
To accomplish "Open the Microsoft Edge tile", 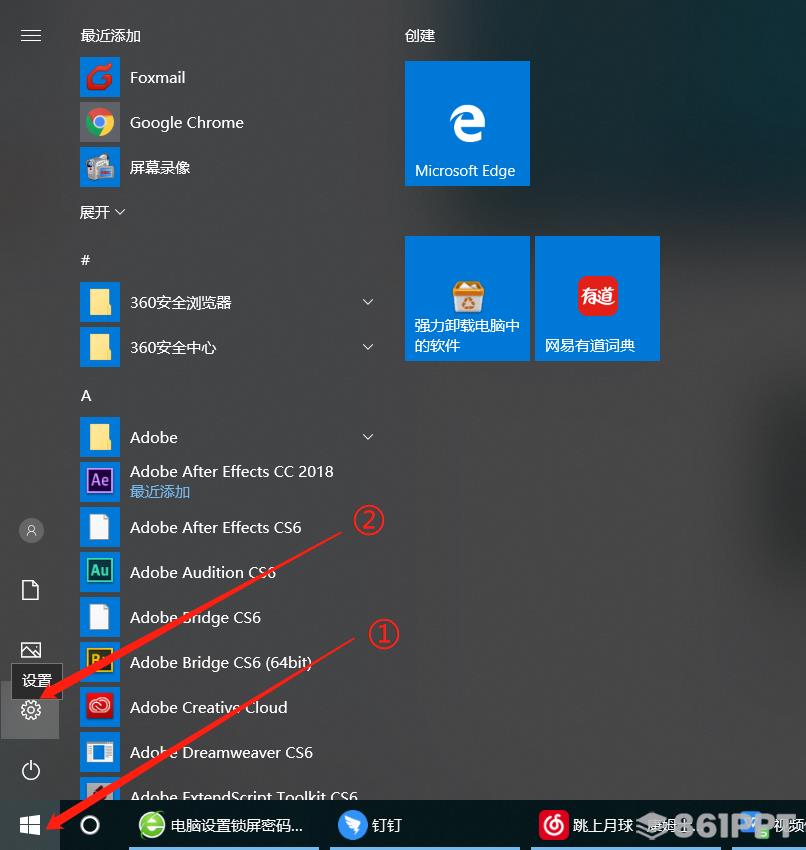I will coord(467,123).
